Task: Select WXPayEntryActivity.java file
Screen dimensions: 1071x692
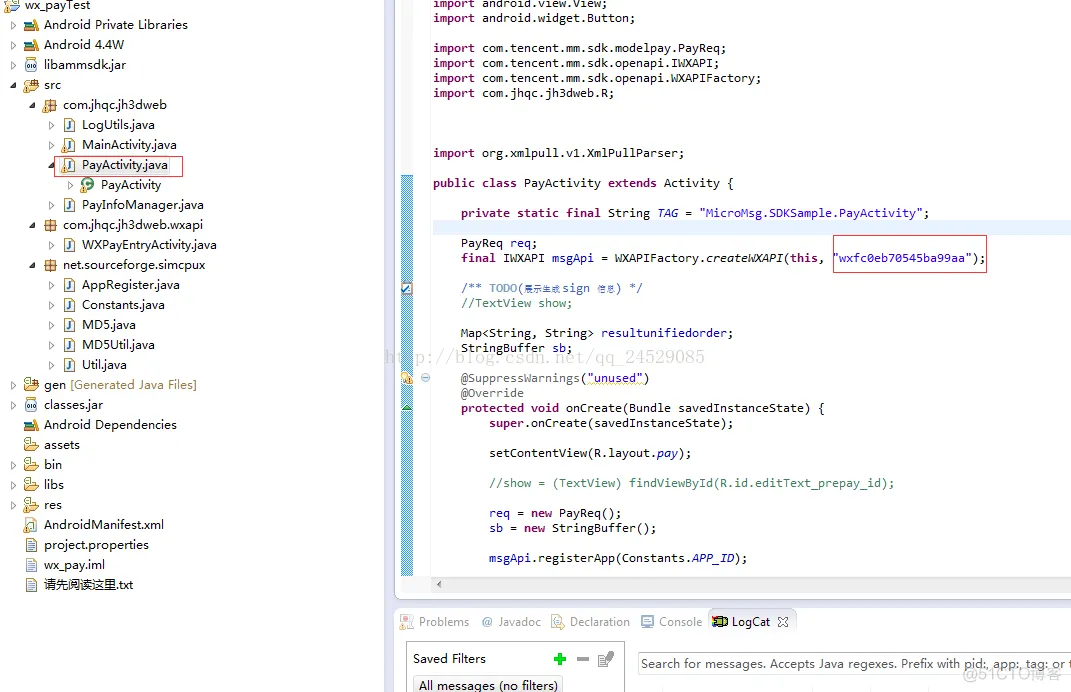Action: tap(149, 245)
